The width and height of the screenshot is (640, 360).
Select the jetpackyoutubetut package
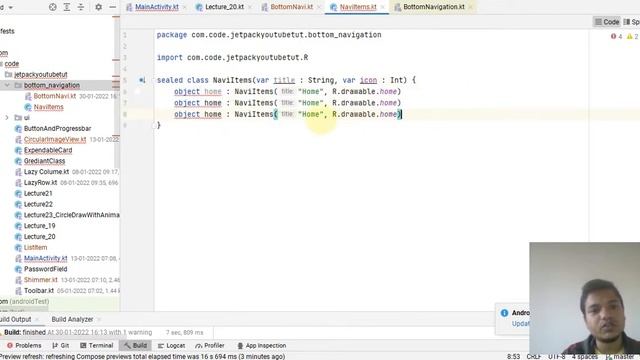coord(40,75)
